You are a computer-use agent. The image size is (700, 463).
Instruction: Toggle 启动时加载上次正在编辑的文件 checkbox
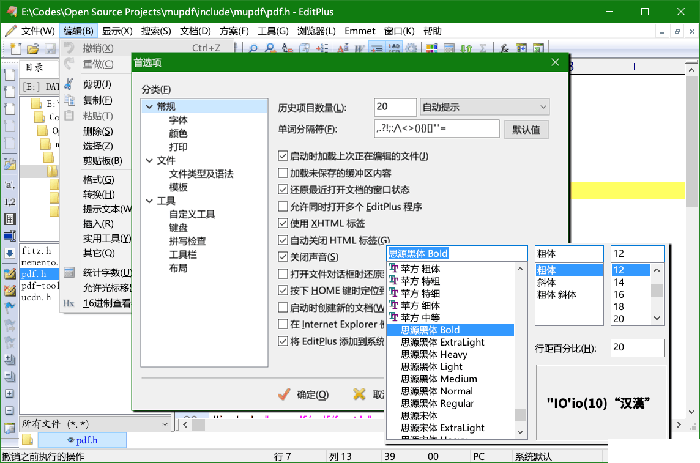click(x=283, y=156)
